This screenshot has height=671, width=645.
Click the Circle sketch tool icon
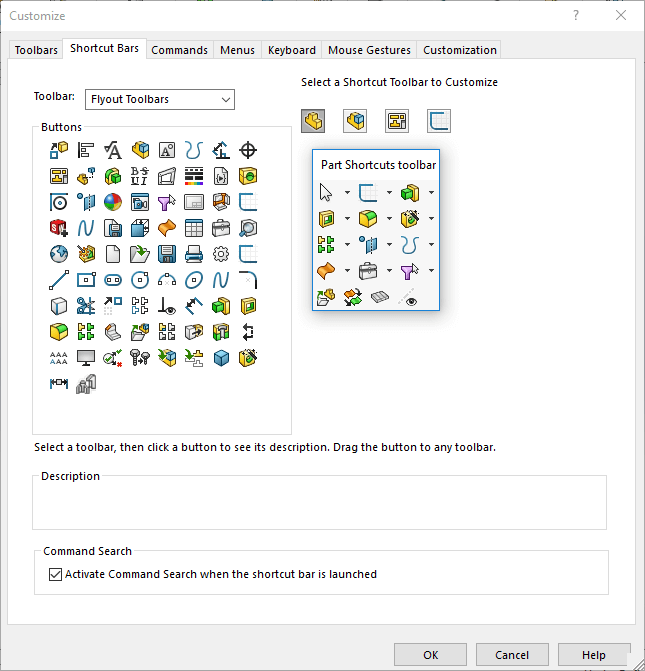point(140,280)
